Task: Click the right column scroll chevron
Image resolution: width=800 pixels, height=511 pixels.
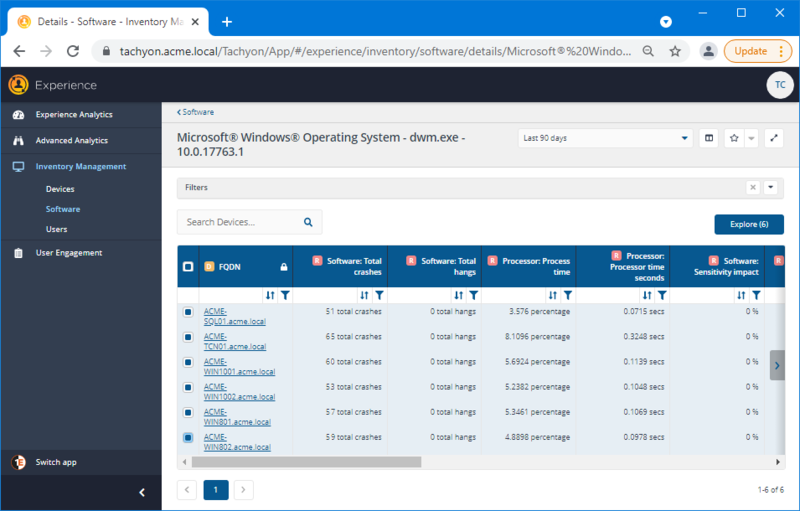Action: [x=777, y=365]
